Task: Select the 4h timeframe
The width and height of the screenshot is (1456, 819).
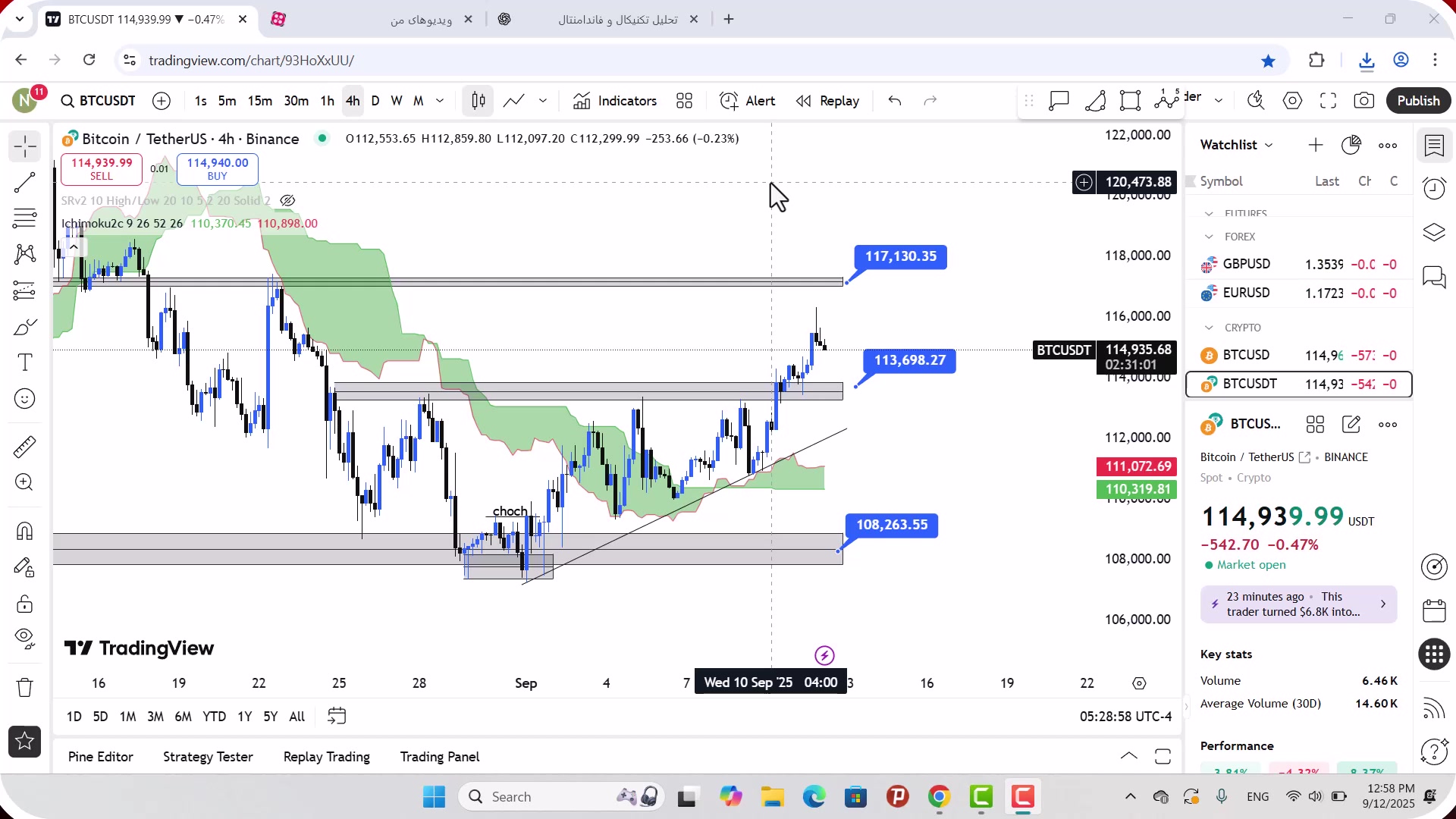Action: pos(353,101)
